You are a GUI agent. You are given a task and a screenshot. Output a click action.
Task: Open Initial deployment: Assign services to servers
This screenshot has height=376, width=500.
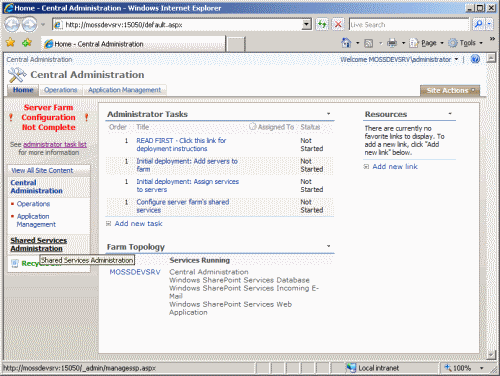pos(188,185)
